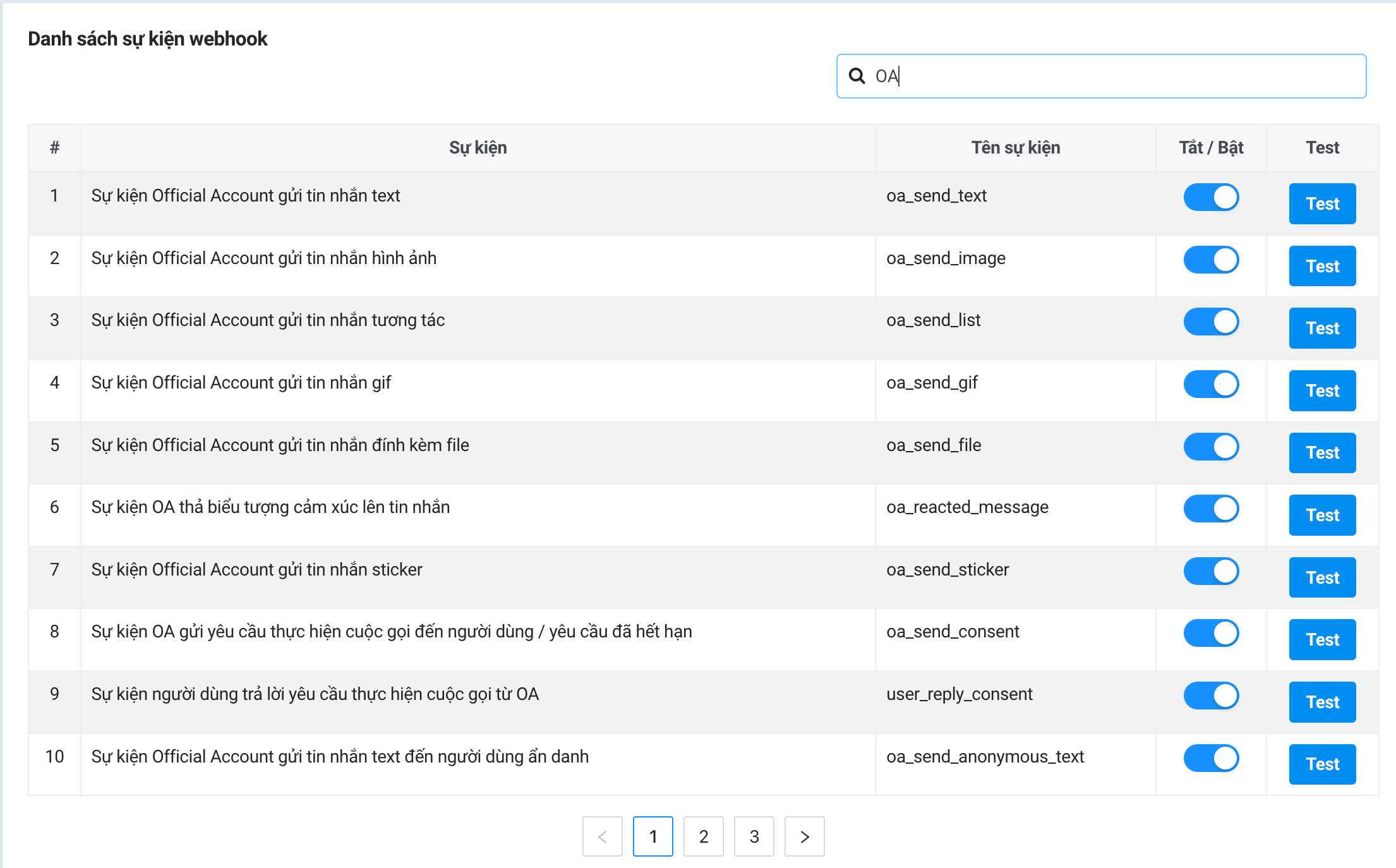Open page 2 of events
The image size is (1396, 868).
(x=703, y=836)
